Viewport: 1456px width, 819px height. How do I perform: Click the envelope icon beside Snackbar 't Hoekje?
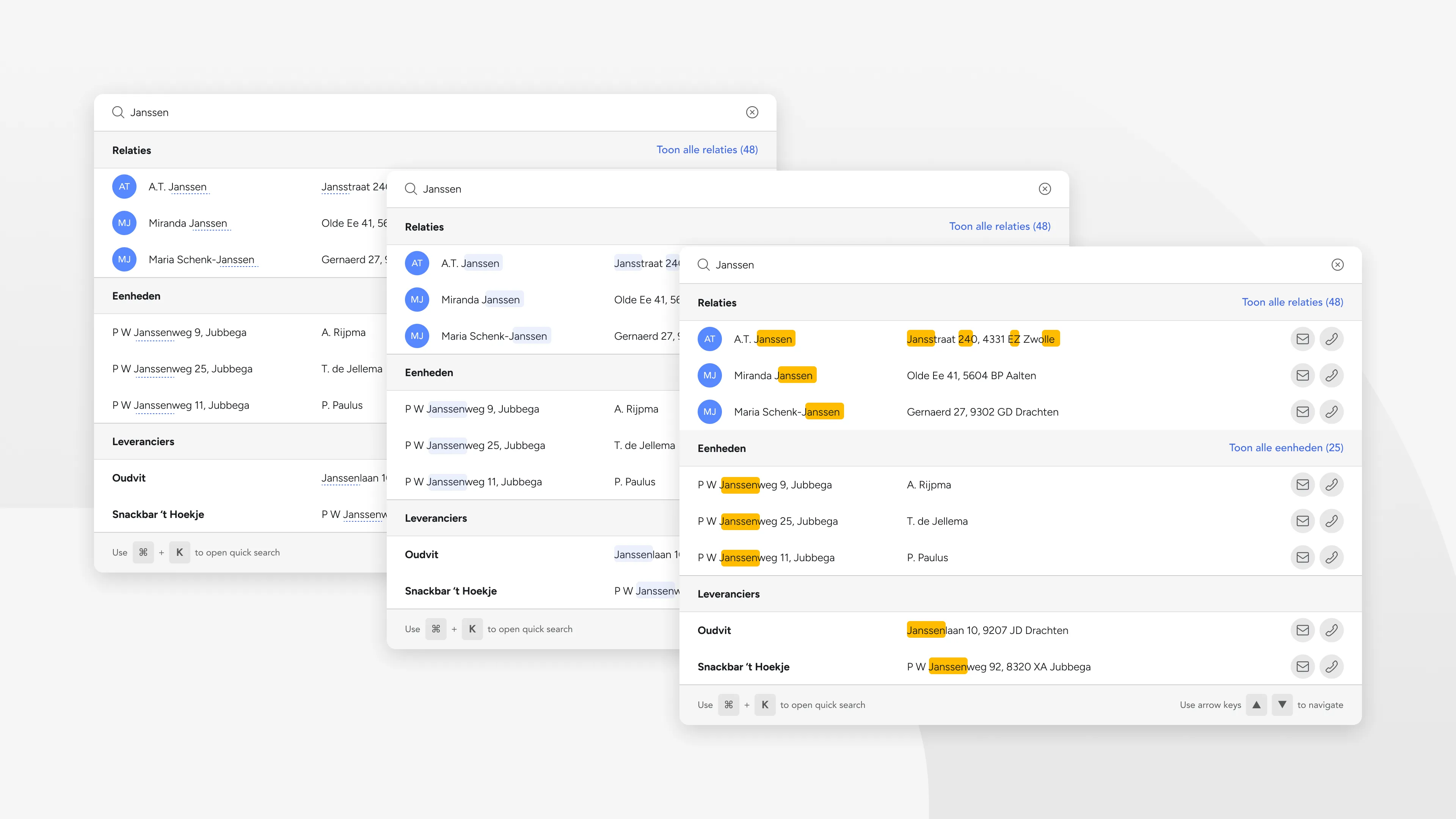pyautogui.click(x=1303, y=667)
